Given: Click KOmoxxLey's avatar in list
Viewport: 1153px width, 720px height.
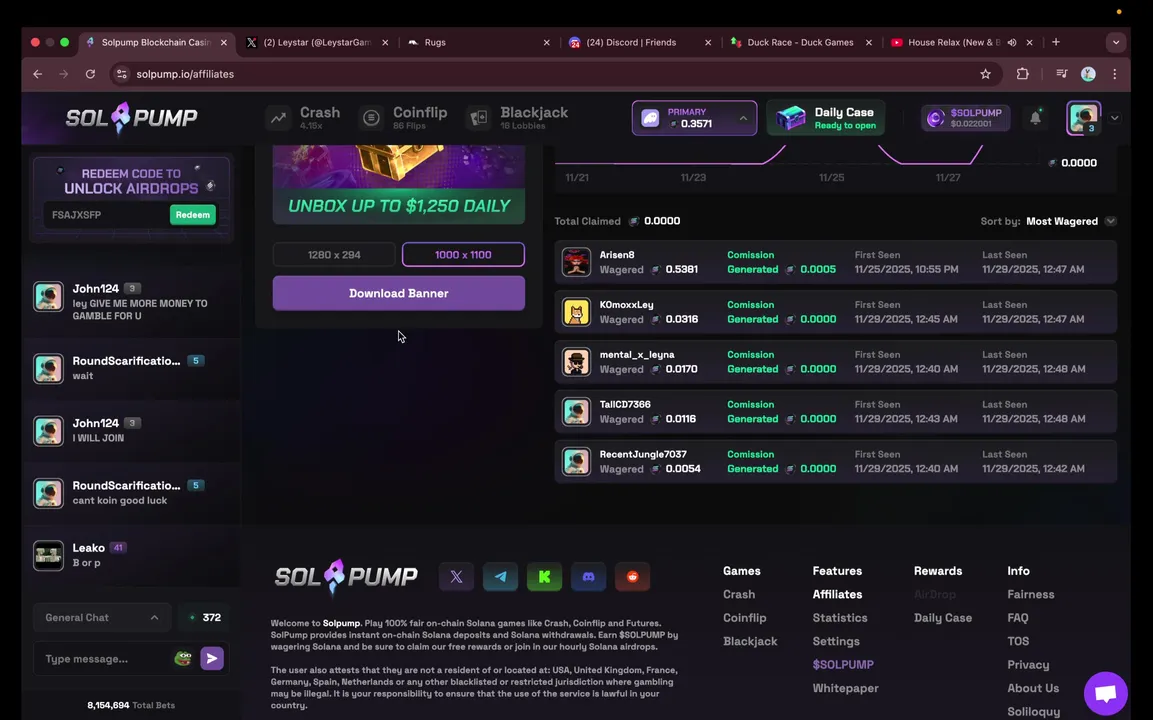Looking at the screenshot, I should (576, 312).
